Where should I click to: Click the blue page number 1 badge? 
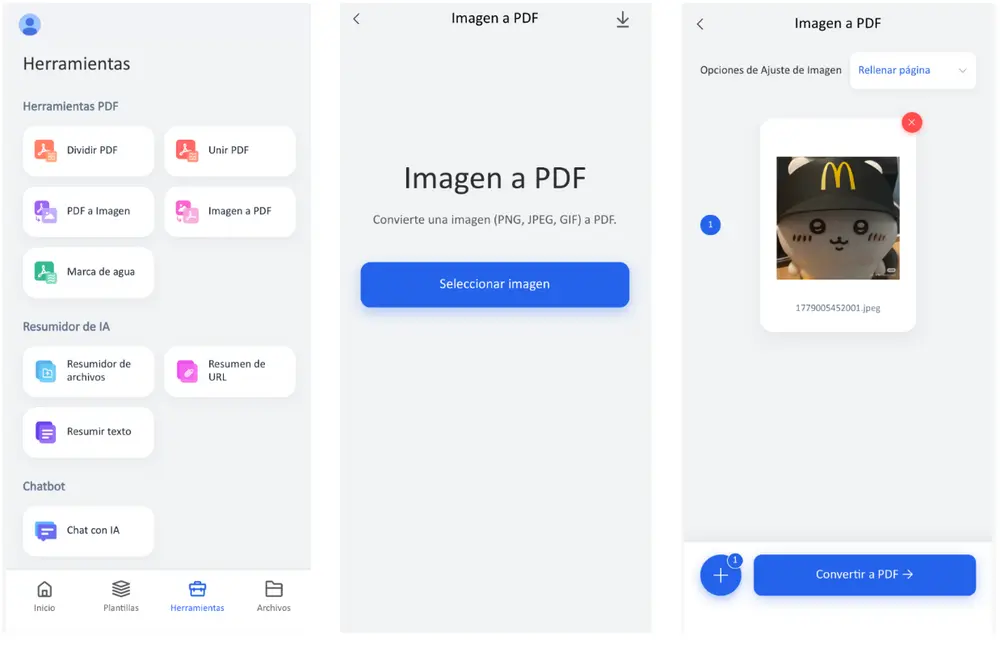tap(710, 225)
